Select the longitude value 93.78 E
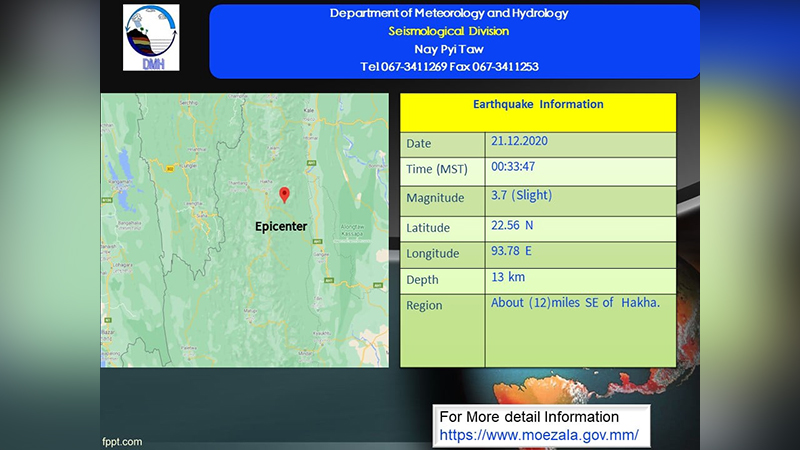 [x=511, y=251]
